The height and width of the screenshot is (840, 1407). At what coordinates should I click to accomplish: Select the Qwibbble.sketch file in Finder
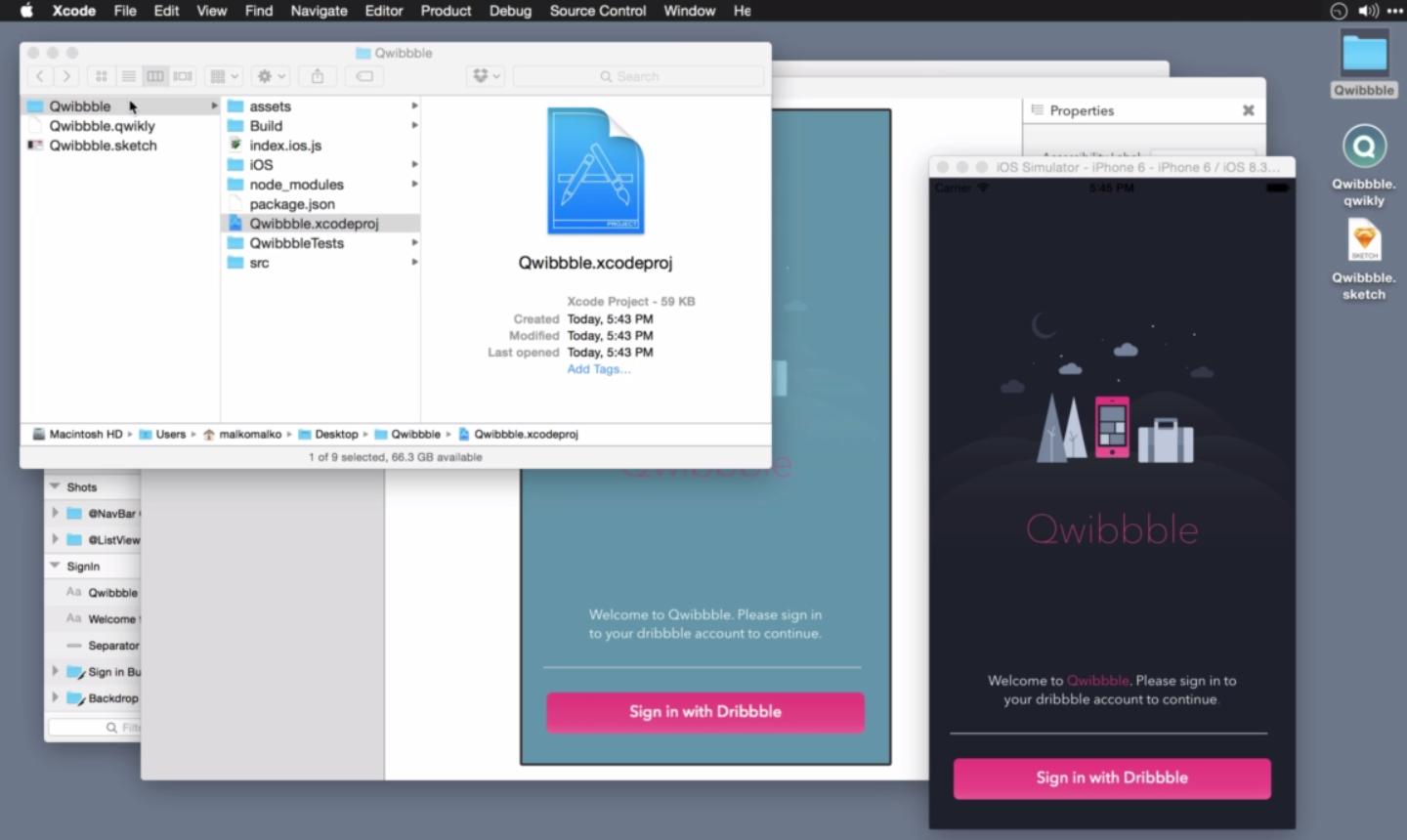tap(119, 146)
